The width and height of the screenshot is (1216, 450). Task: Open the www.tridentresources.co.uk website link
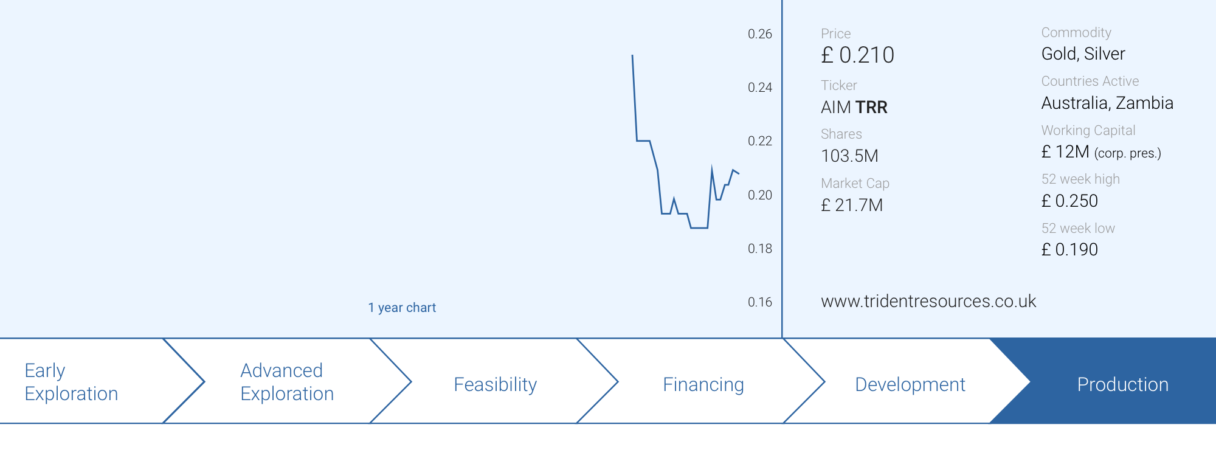click(x=928, y=301)
